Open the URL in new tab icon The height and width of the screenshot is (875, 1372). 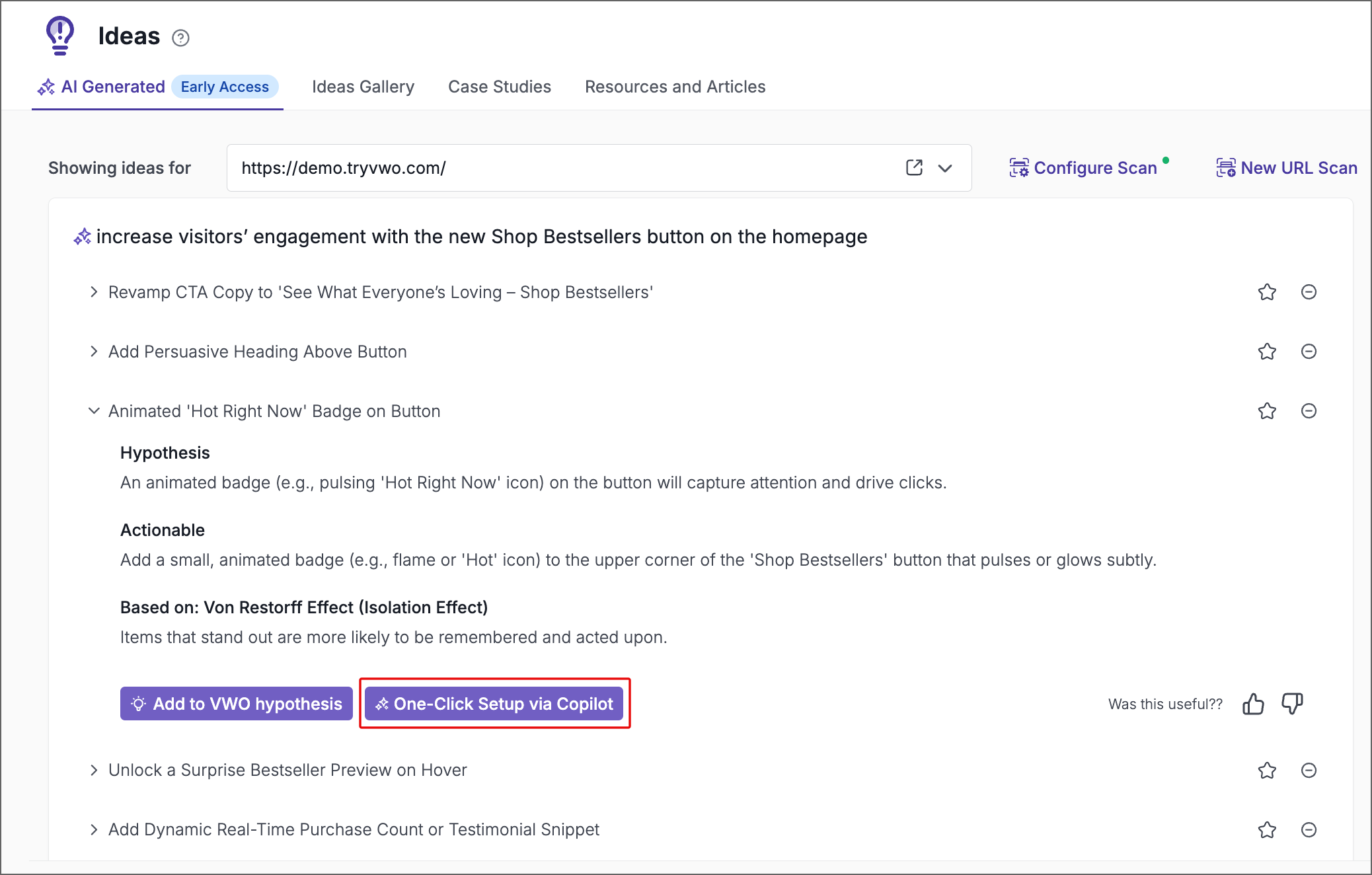coord(914,168)
